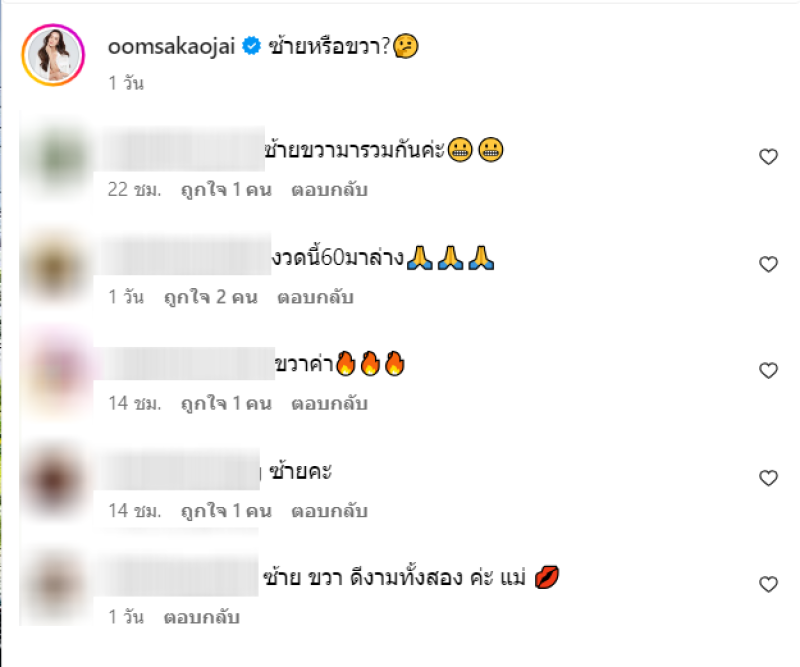This screenshot has height=667, width=800.
Task: View likes on the ขวาค่า comment
Action: (227, 404)
